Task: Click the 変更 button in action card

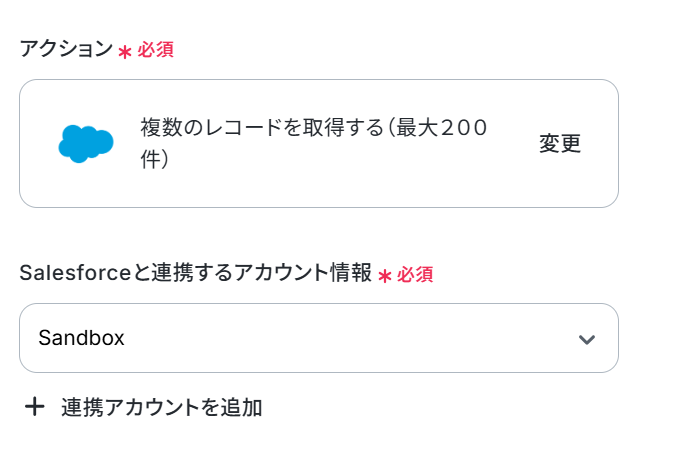Action: tap(560, 144)
